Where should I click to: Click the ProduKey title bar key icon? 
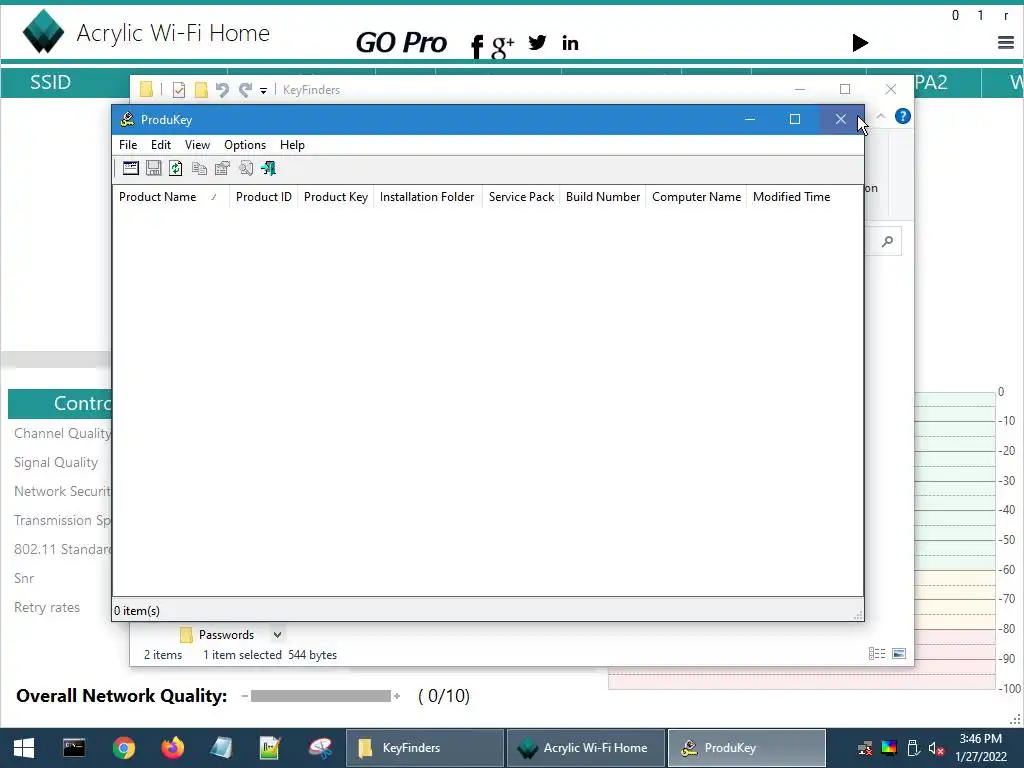(x=127, y=120)
